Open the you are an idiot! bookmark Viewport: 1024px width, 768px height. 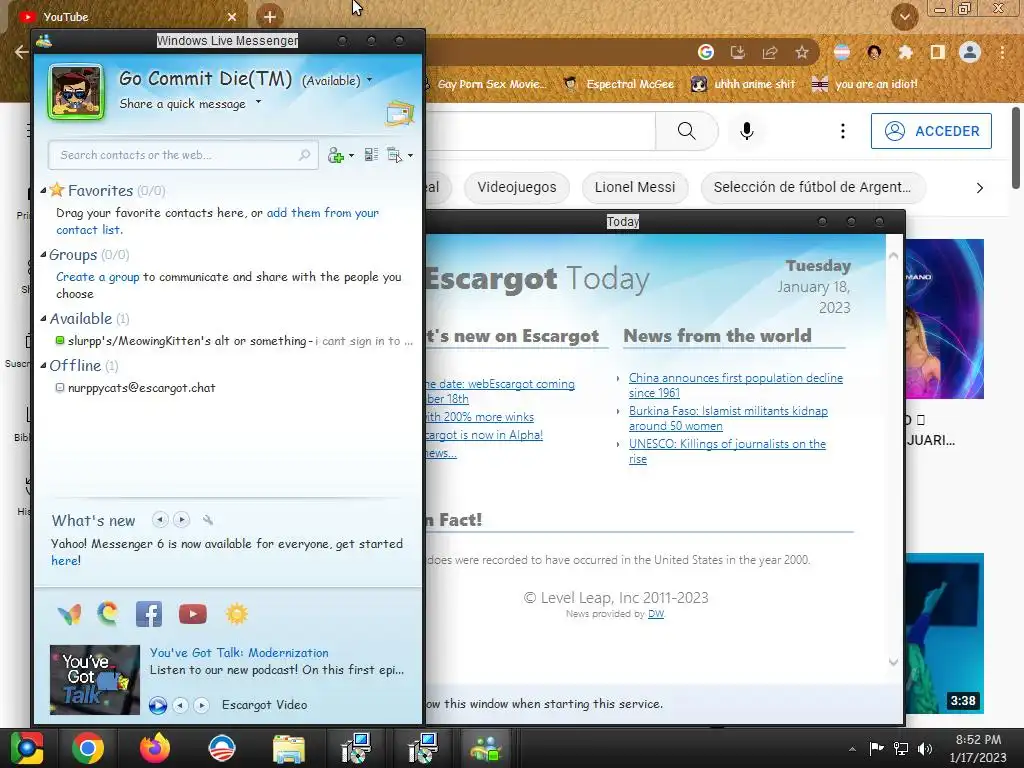click(x=865, y=84)
